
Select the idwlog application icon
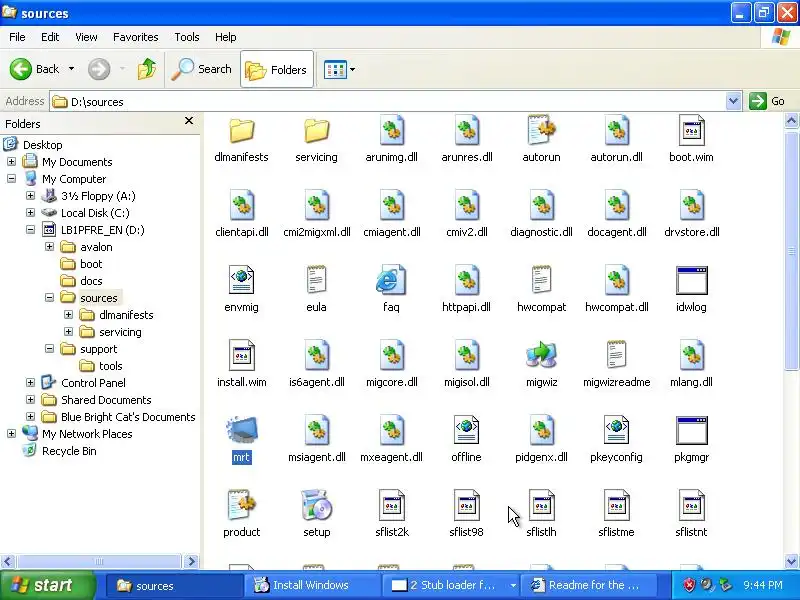pyautogui.click(x=691, y=280)
